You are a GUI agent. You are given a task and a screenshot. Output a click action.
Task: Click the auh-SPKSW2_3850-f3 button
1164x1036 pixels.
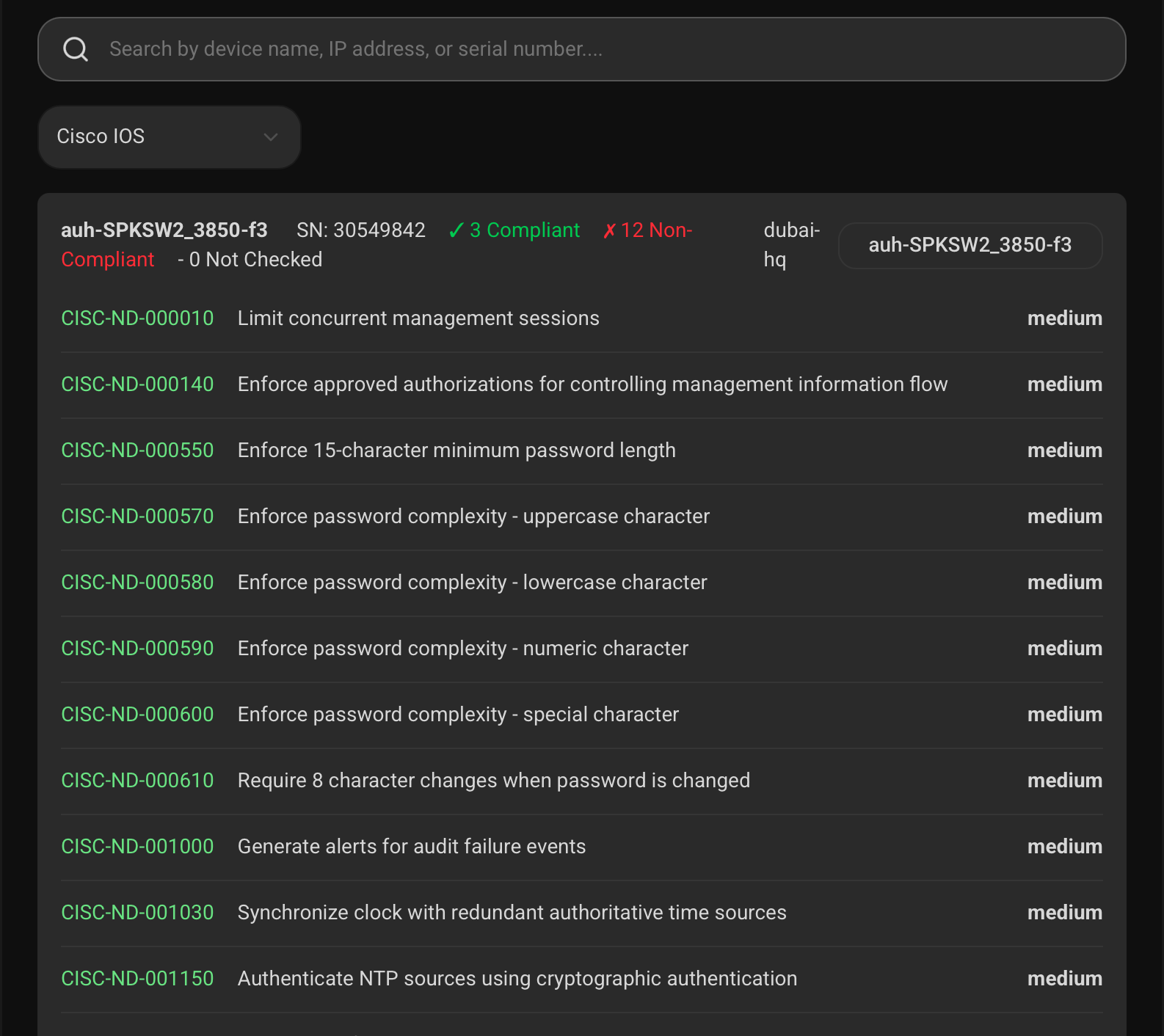pyautogui.click(x=970, y=245)
